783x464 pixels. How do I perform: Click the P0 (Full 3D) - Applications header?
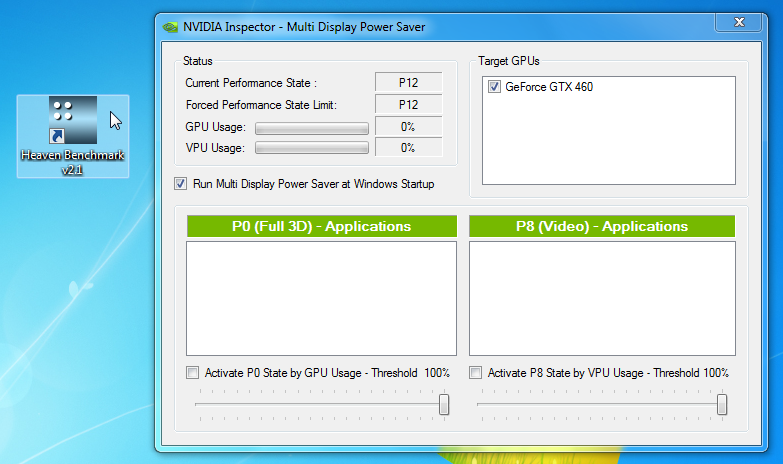coord(321,226)
